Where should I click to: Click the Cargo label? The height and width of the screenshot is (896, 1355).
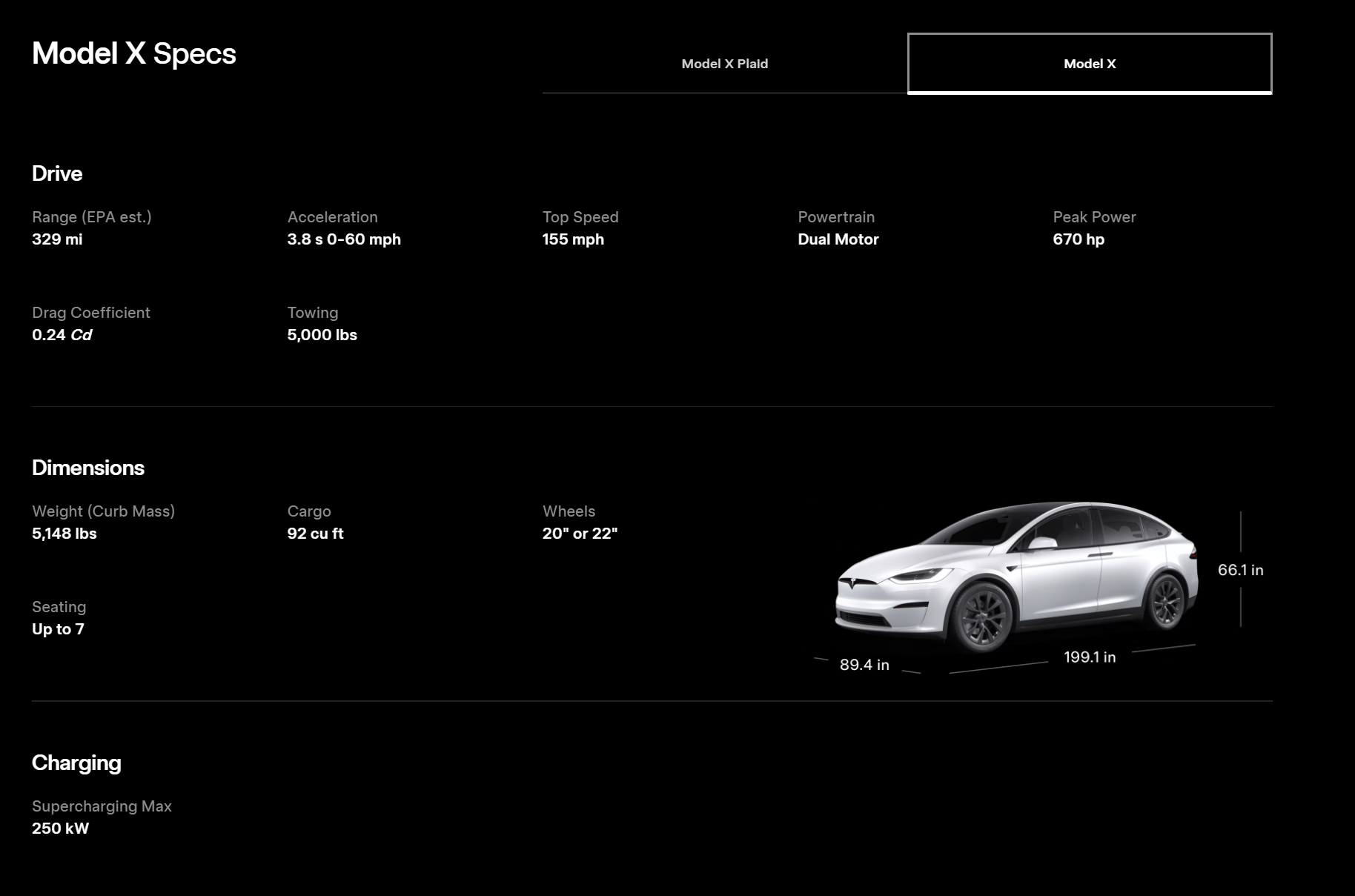pyautogui.click(x=309, y=511)
